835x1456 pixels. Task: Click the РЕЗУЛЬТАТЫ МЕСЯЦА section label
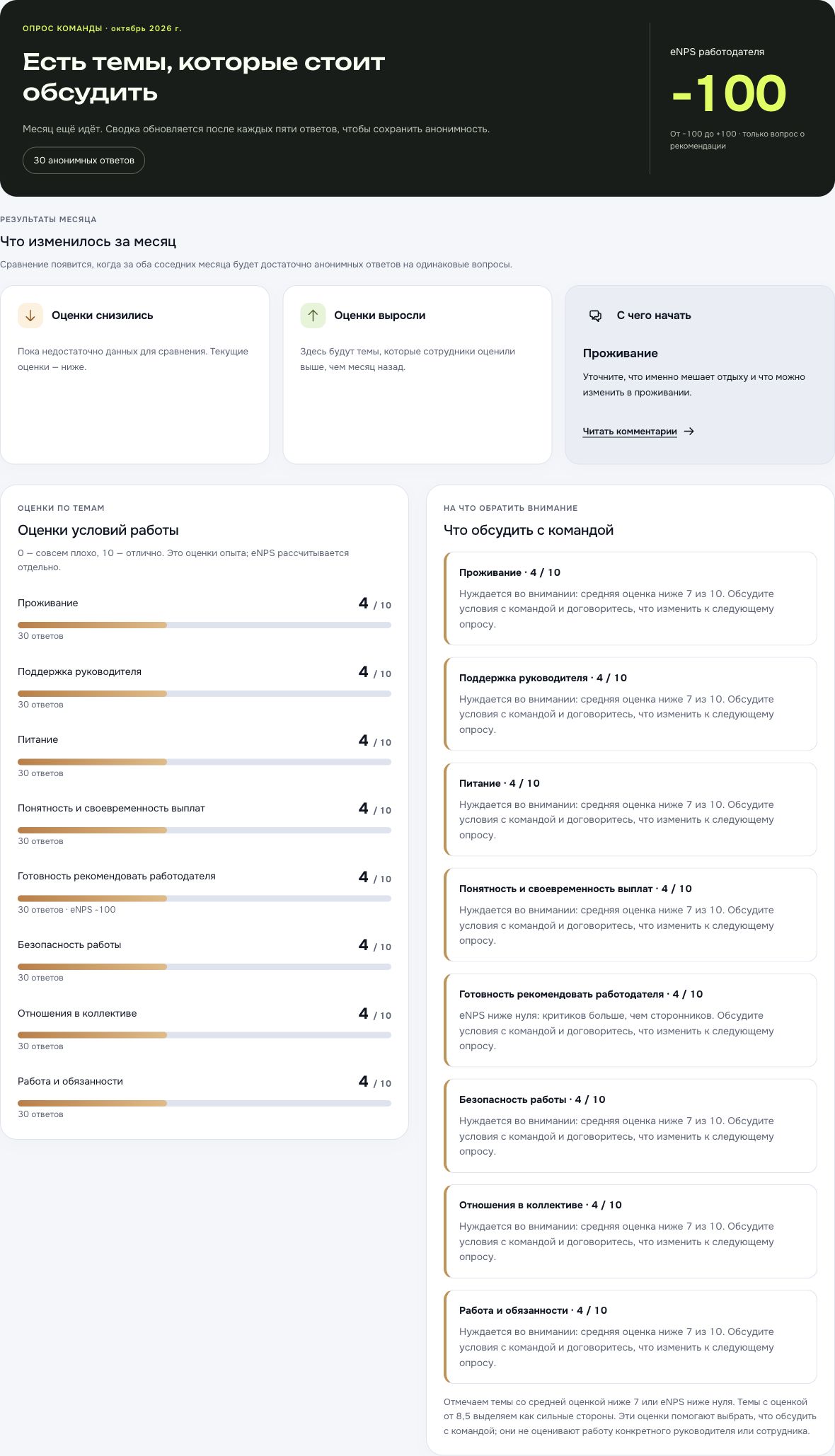point(48,219)
